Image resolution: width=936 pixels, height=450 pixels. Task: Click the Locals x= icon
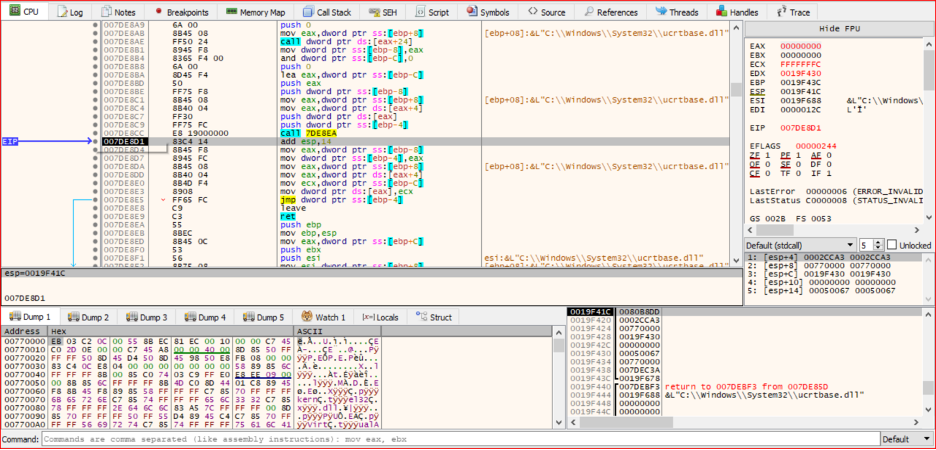tap(367, 317)
